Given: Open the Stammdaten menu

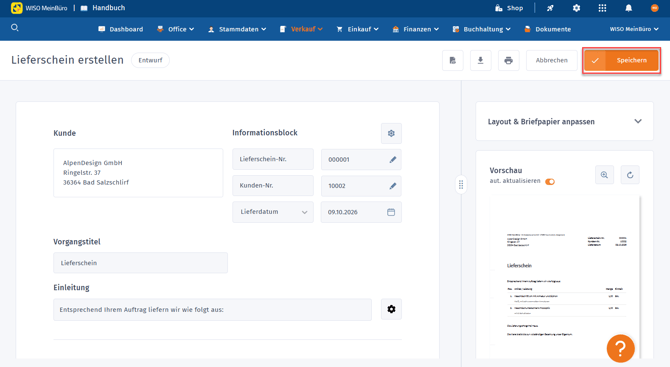Looking at the screenshot, I should pos(237,29).
